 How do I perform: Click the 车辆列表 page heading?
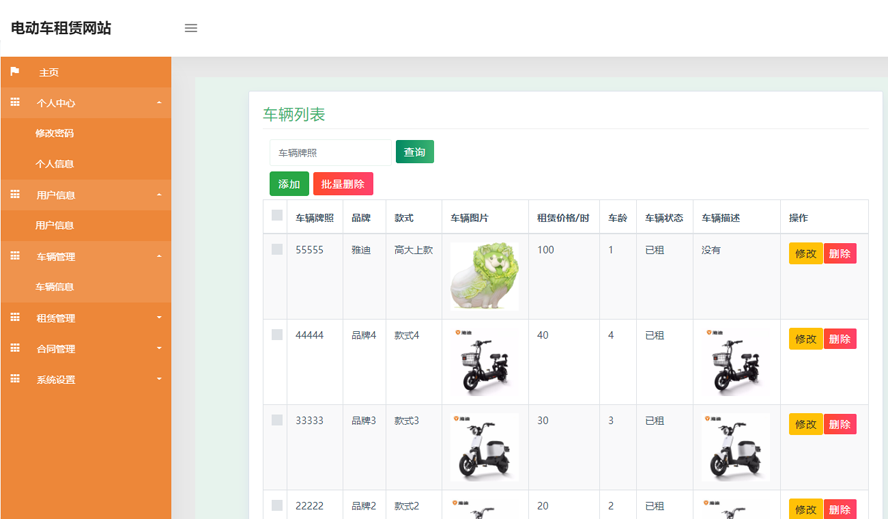pyautogui.click(x=294, y=114)
